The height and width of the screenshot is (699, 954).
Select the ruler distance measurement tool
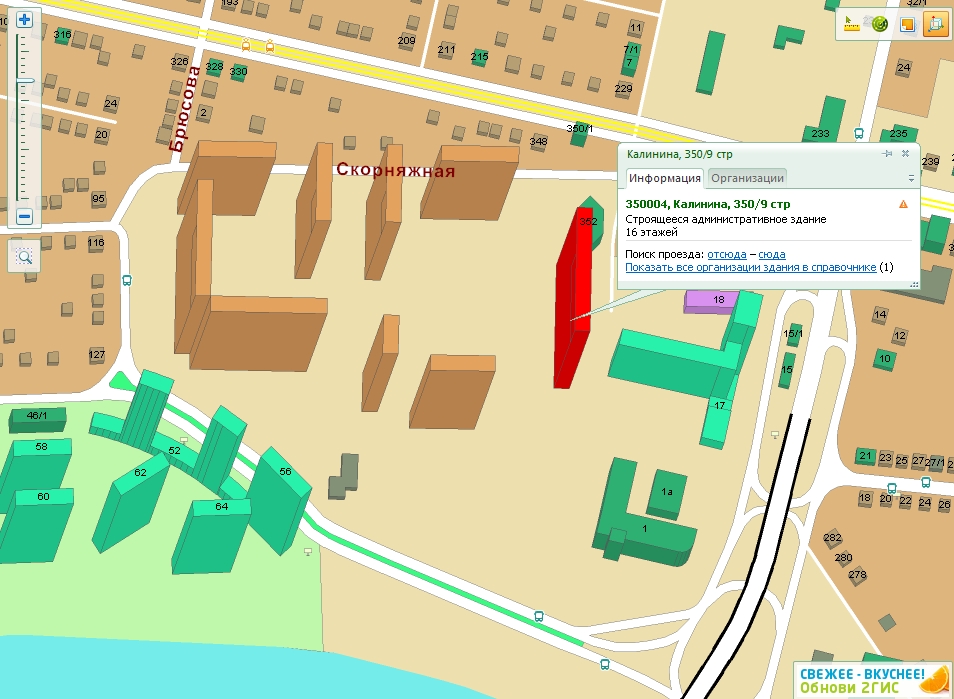click(852, 25)
